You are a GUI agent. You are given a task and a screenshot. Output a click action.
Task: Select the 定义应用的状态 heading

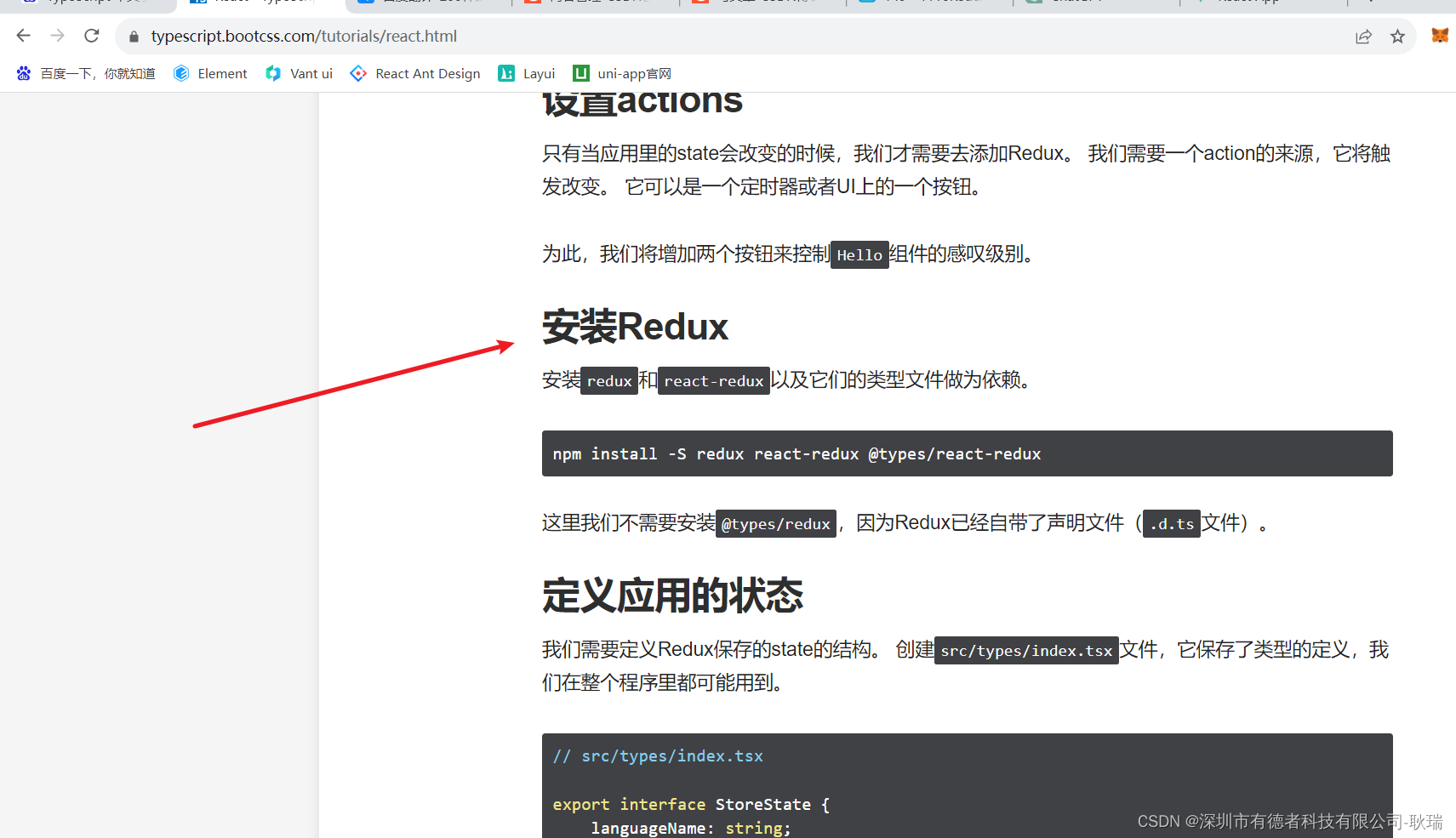tap(672, 596)
